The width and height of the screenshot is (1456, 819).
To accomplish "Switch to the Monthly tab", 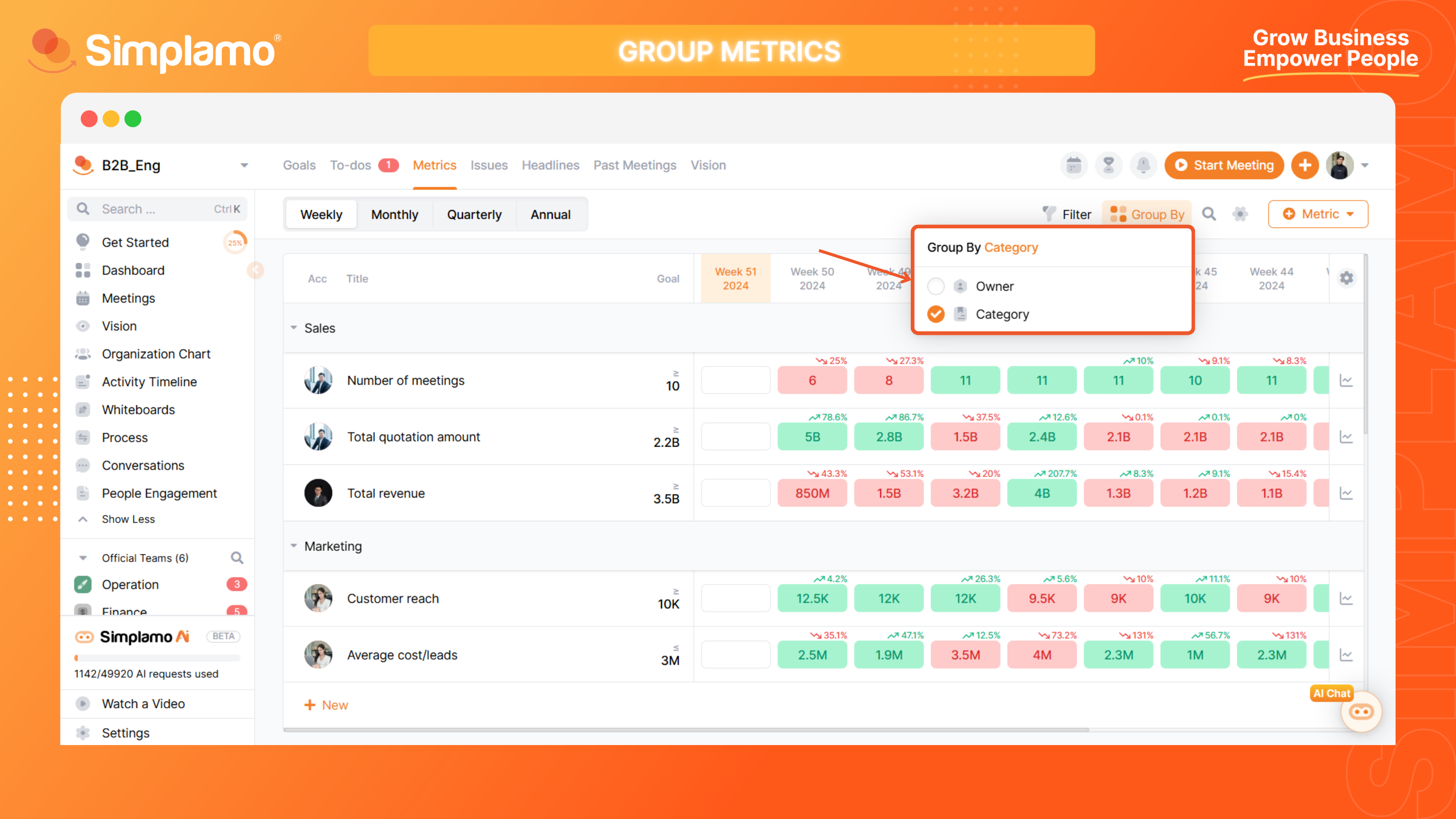I will pyautogui.click(x=394, y=215).
